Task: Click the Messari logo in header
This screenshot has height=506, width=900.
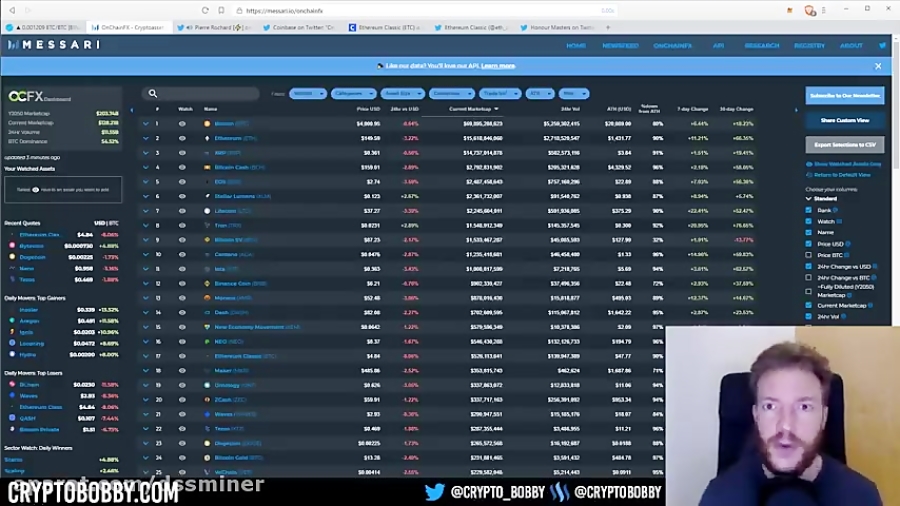Action: pos(54,45)
